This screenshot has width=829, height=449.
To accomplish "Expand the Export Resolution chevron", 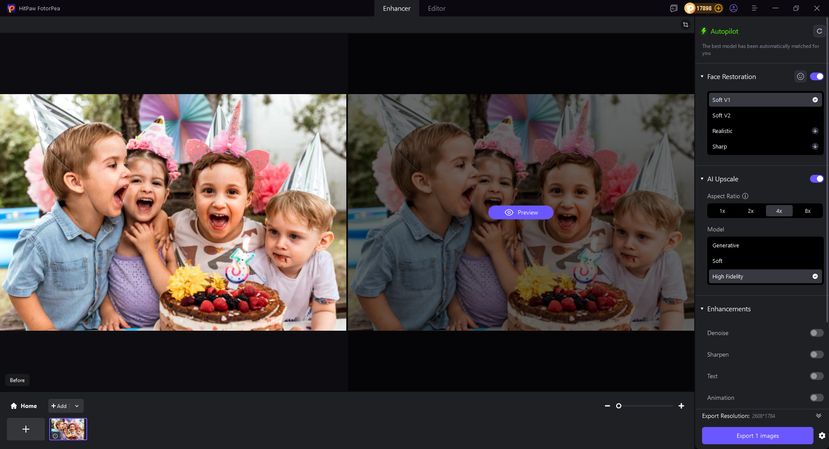I will pyautogui.click(x=818, y=416).
